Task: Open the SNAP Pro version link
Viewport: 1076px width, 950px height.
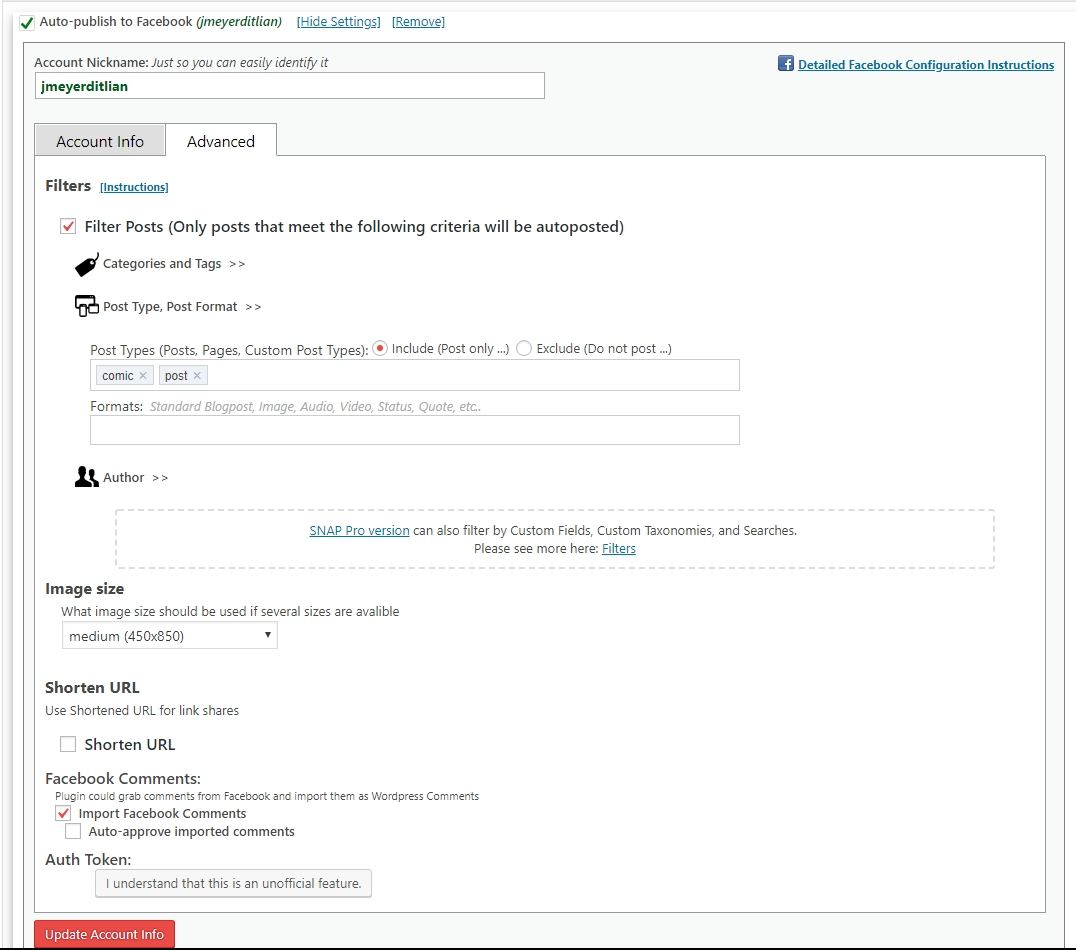Action: (360, 531)
